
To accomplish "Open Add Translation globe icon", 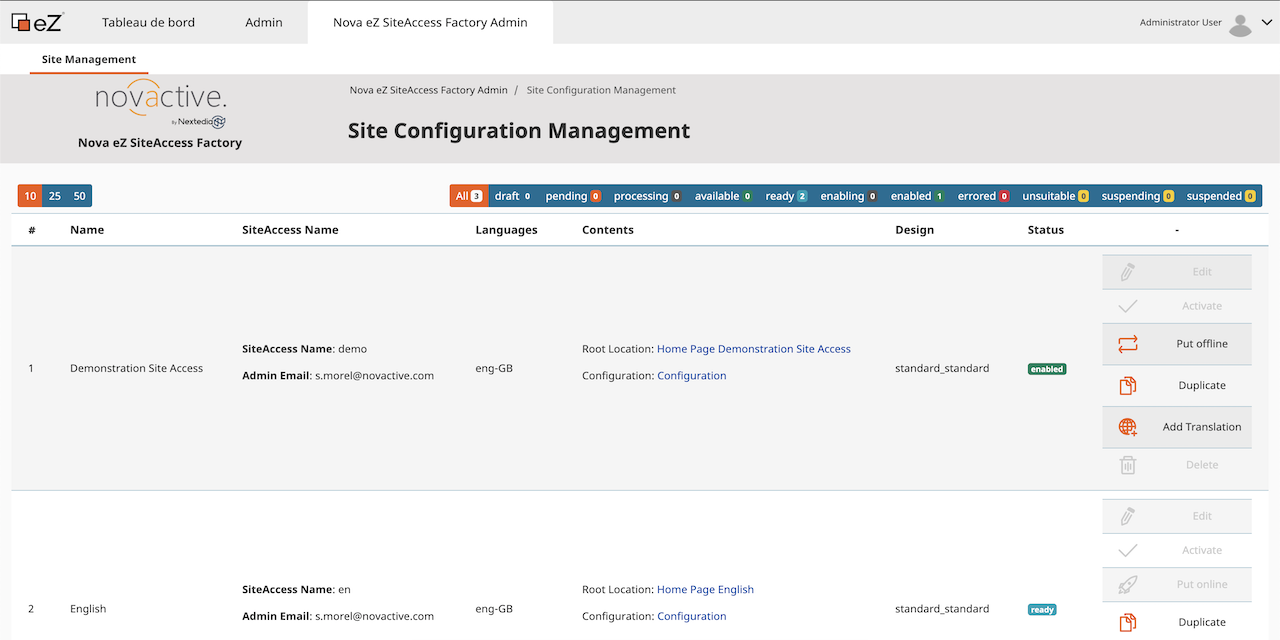I will 1128,426.
